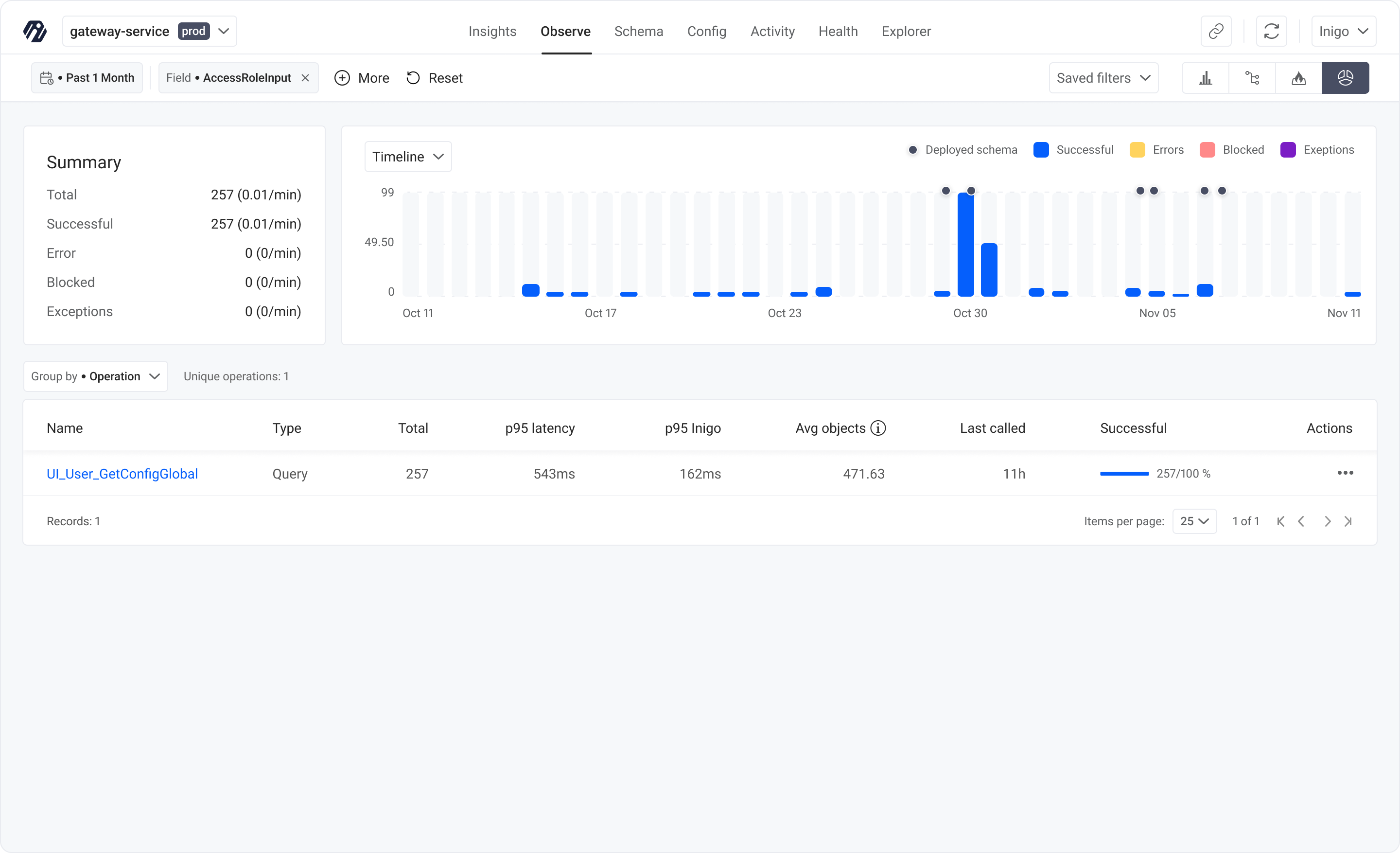Select the Observe tab
Viewport: 1400px width, 853px height.
click(565, 31)
